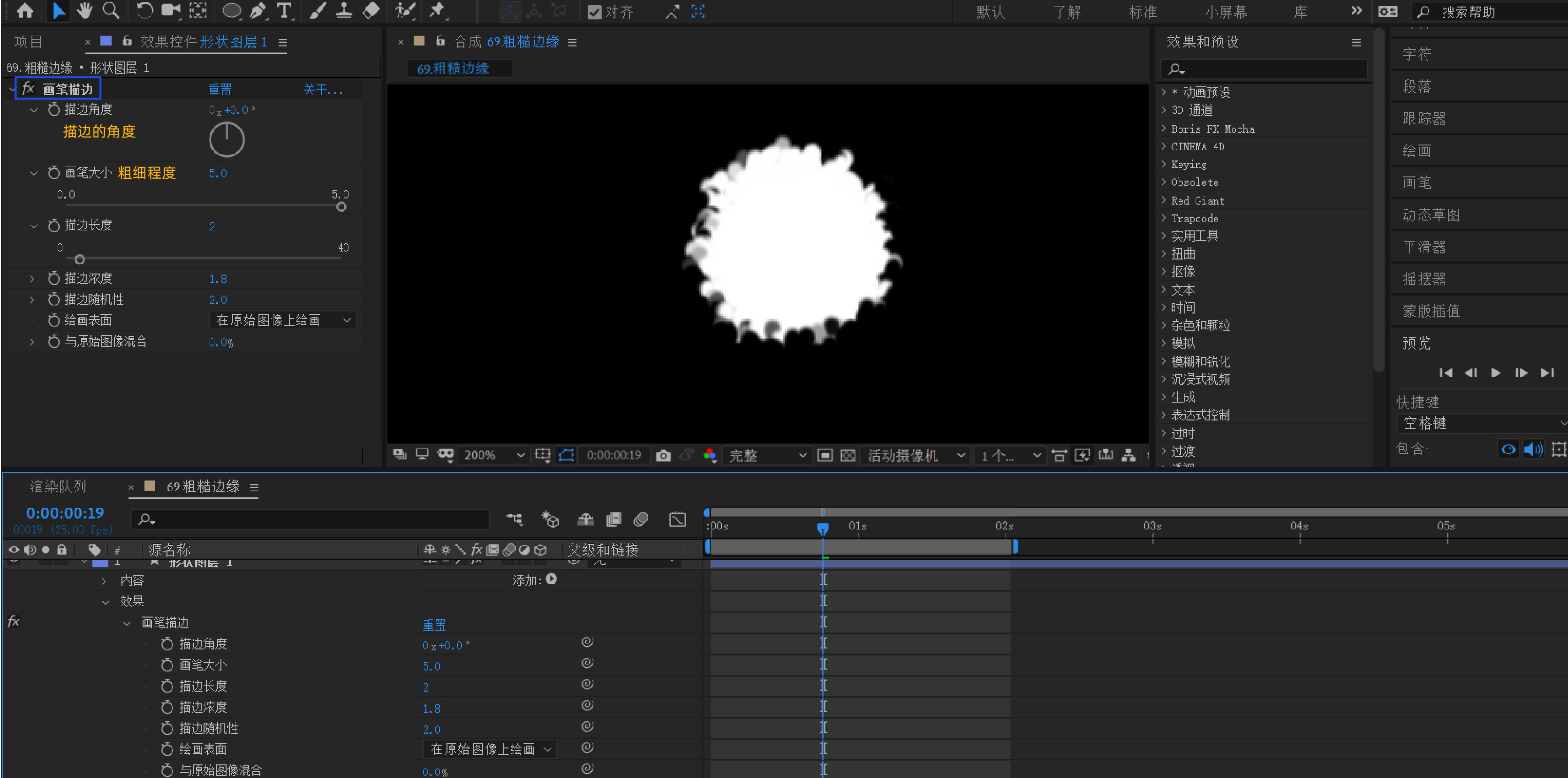The image size is (1568, 778).
Task: Open the 完整 resolution dropdown
Action: pyautogui.click(x=767, y=455)
